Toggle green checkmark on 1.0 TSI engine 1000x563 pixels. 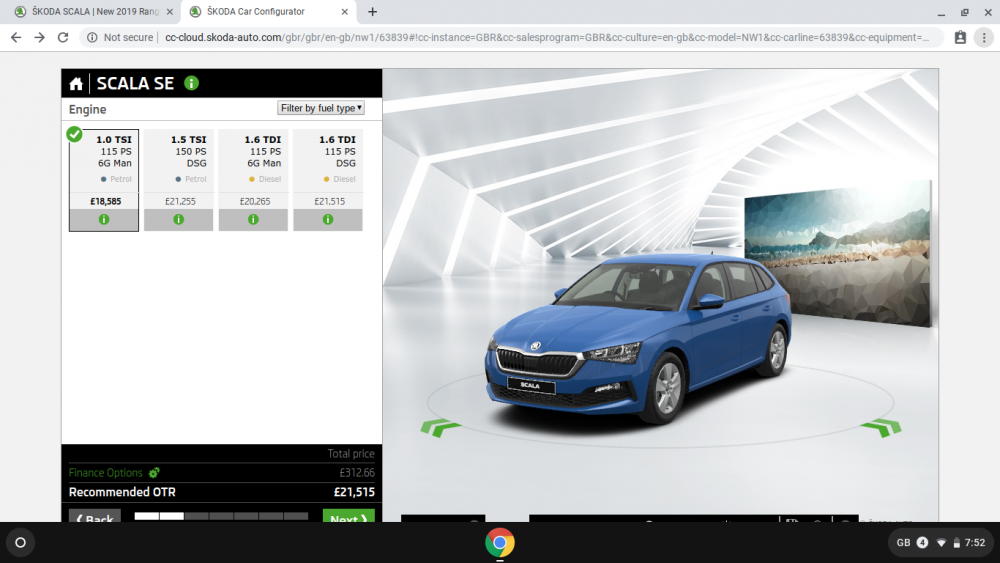(75, 134)
